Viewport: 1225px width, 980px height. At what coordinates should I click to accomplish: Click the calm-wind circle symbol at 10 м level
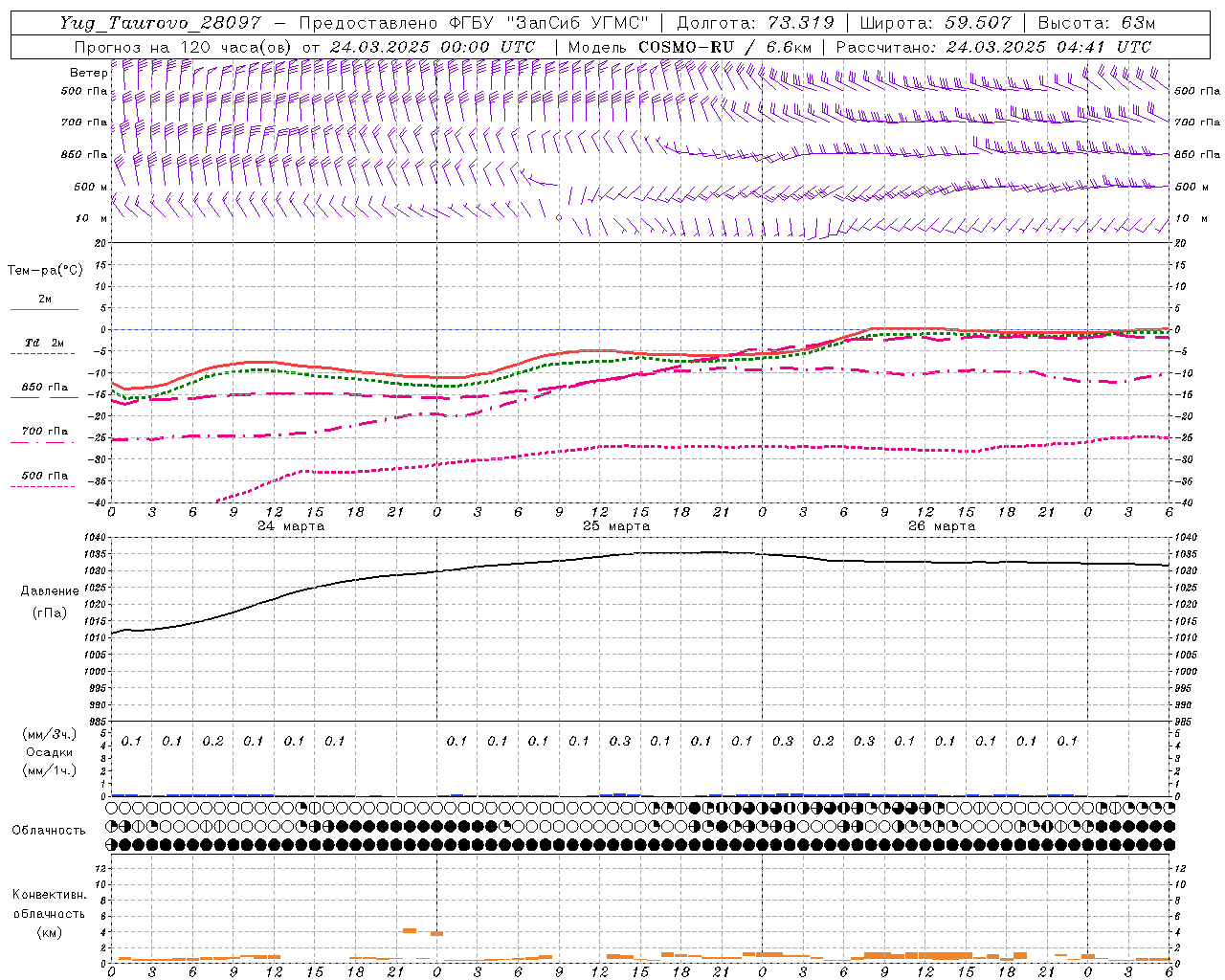pyautogui.click(x=559, y=217)
